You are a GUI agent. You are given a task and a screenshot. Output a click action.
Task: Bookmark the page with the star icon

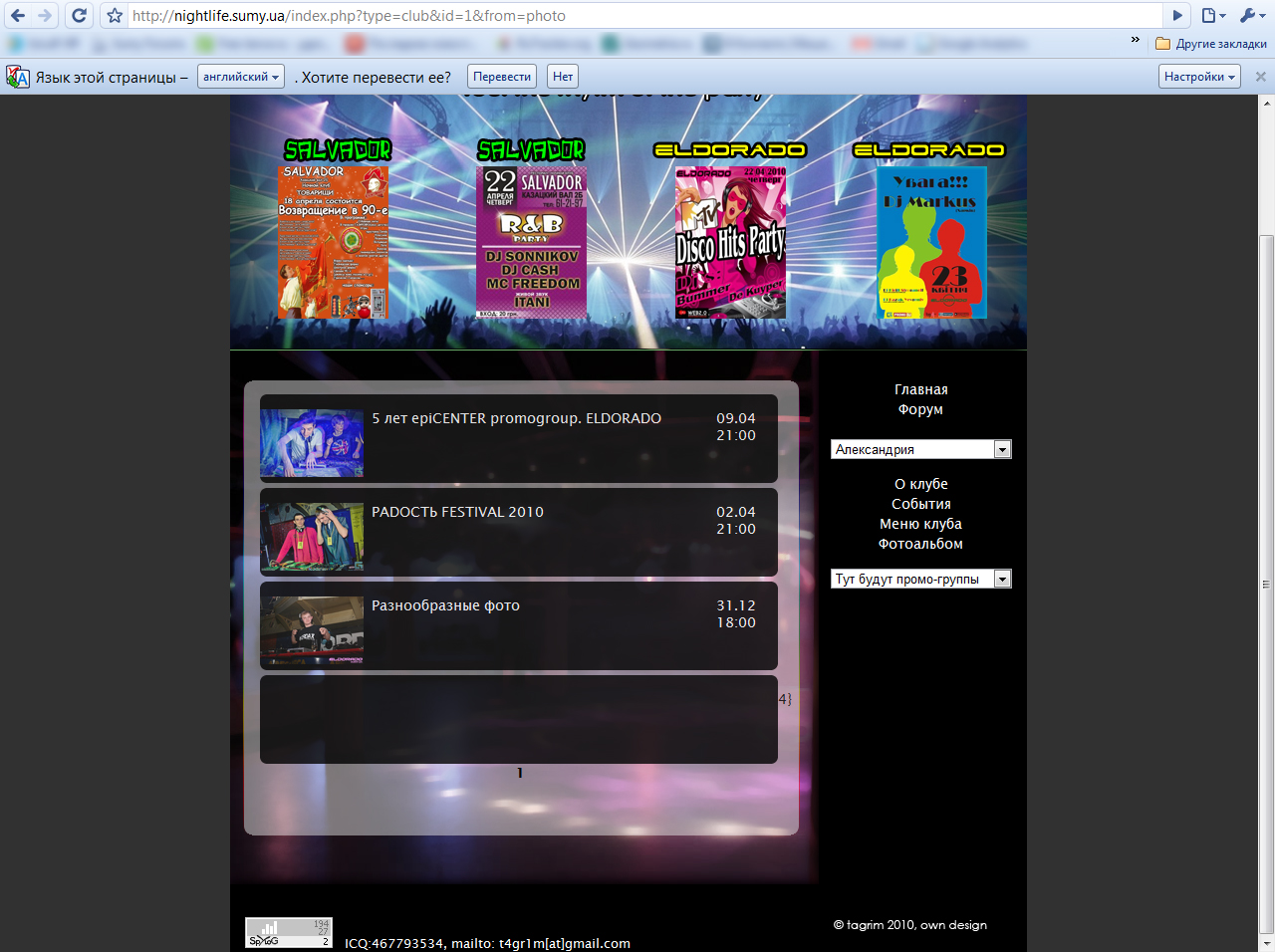[115, 16]
